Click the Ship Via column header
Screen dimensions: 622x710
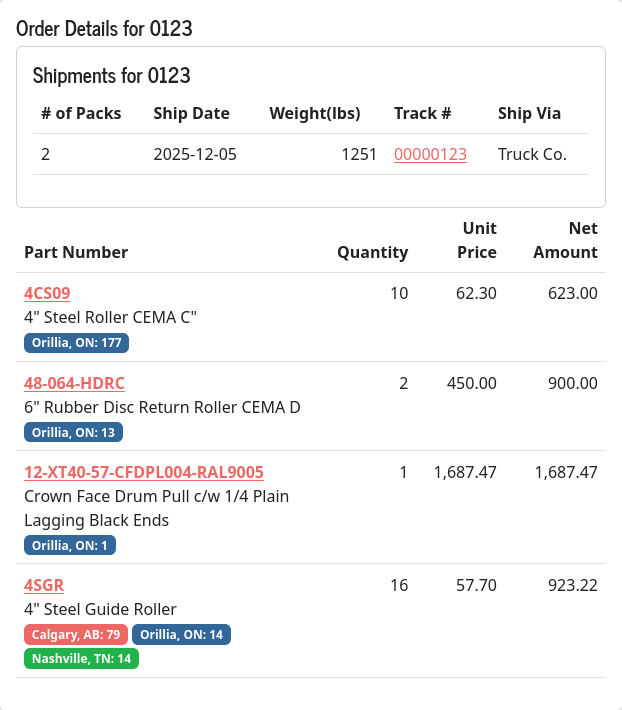pos(529,113)
